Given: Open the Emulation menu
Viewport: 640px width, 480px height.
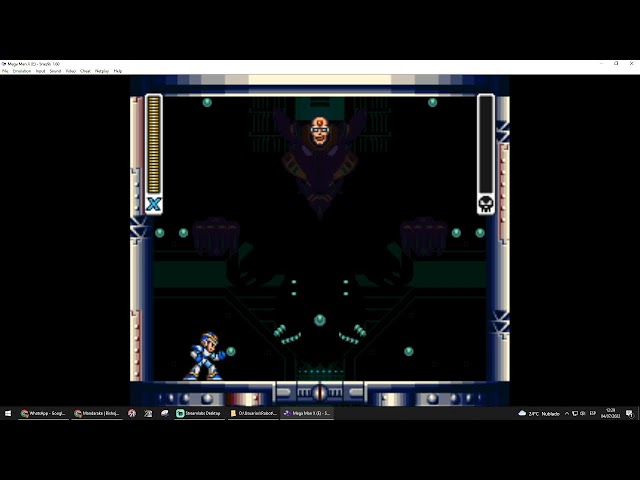Looking at the screenshot, I should 22,71.
